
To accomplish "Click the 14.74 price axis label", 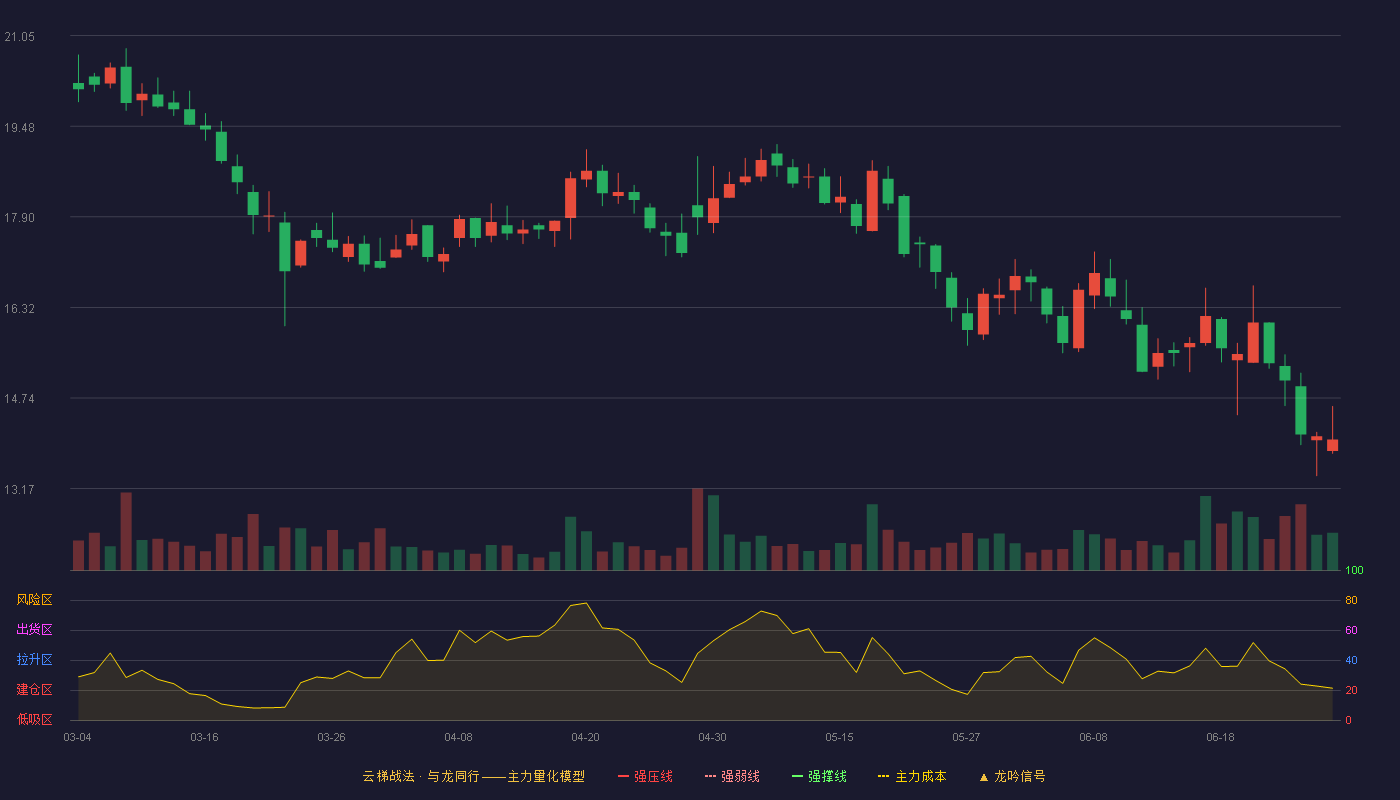I will point(19,399).
